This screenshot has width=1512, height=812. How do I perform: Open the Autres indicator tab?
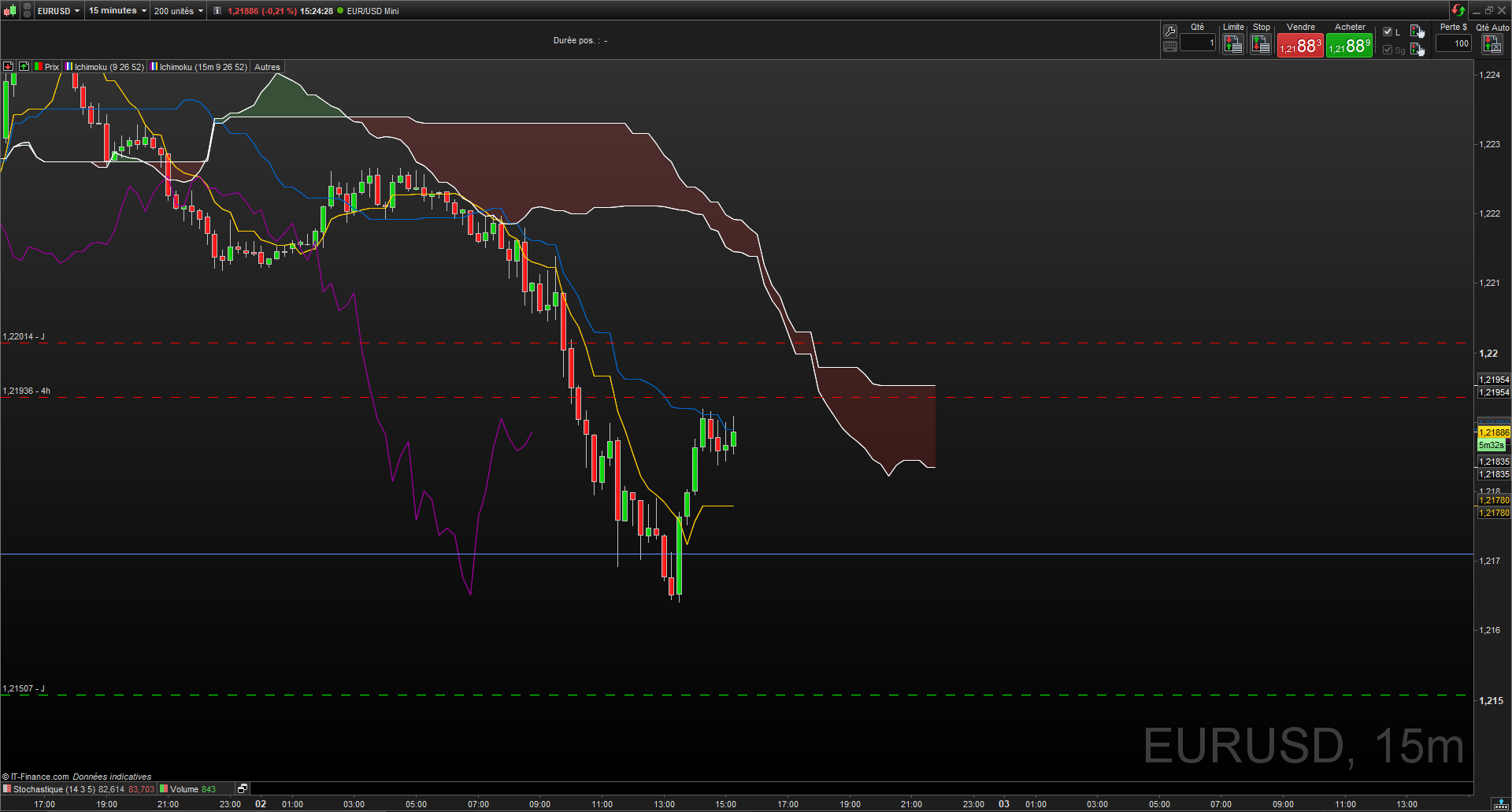[x=267, y=67]
